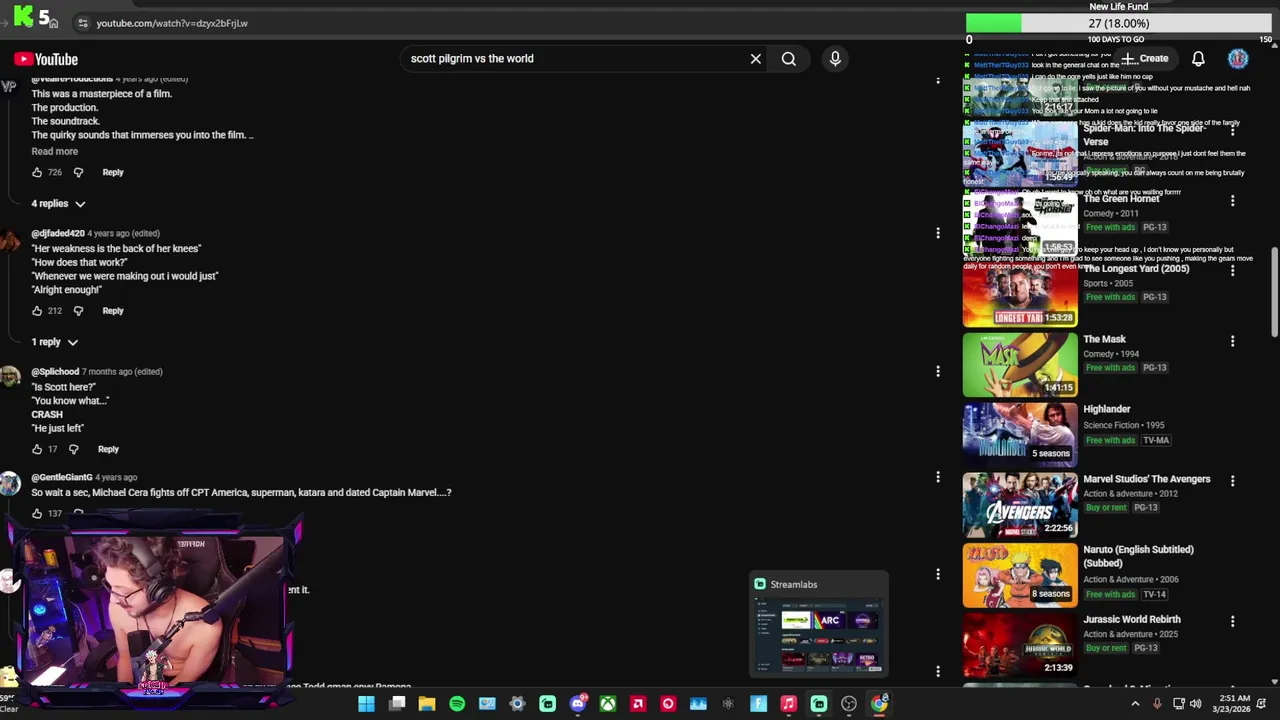Click 'Highlander' video title
The width and height of the screenshot is (1280, 720).
(1107, 409)
